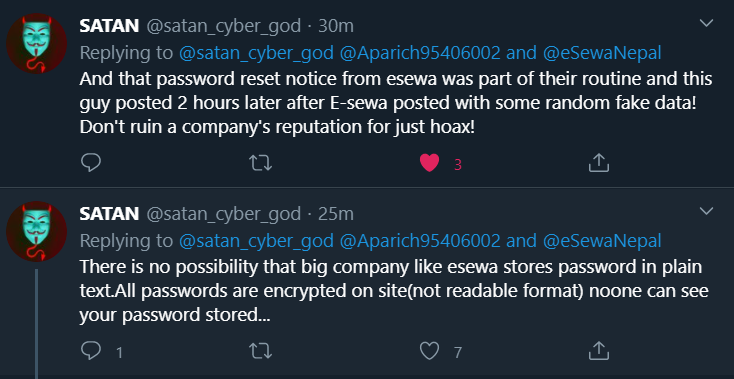Reply to the 30m tweet about password reset
Image resolution: width=734 pixels, height=379 pixels.
point(91,163)
